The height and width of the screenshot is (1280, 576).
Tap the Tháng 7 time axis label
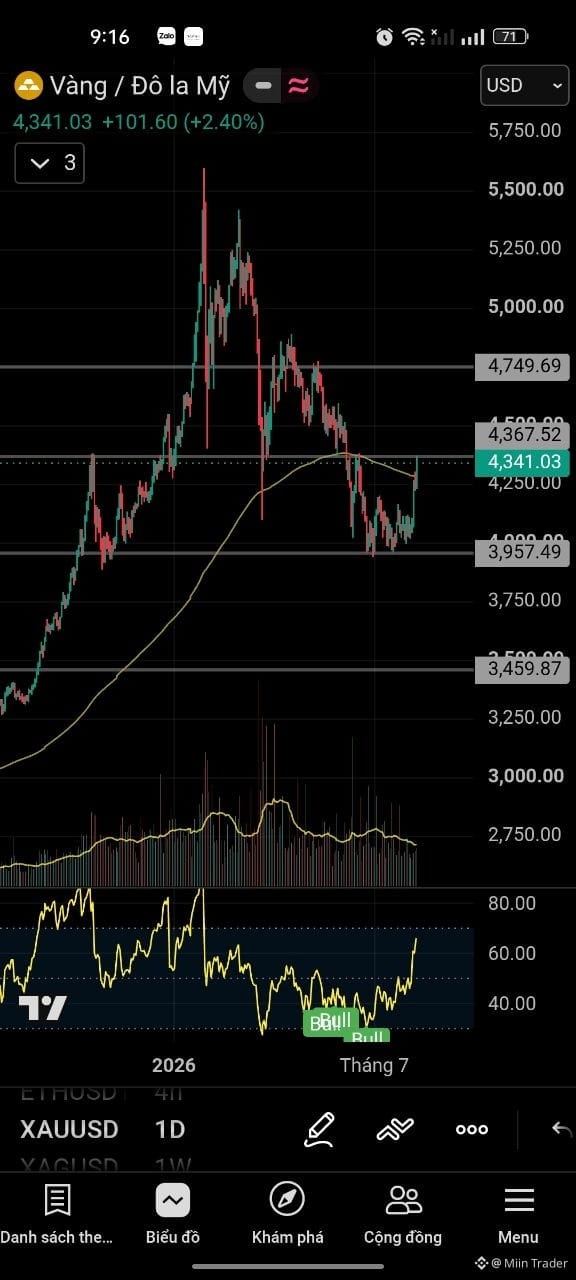coord(374,1065)
